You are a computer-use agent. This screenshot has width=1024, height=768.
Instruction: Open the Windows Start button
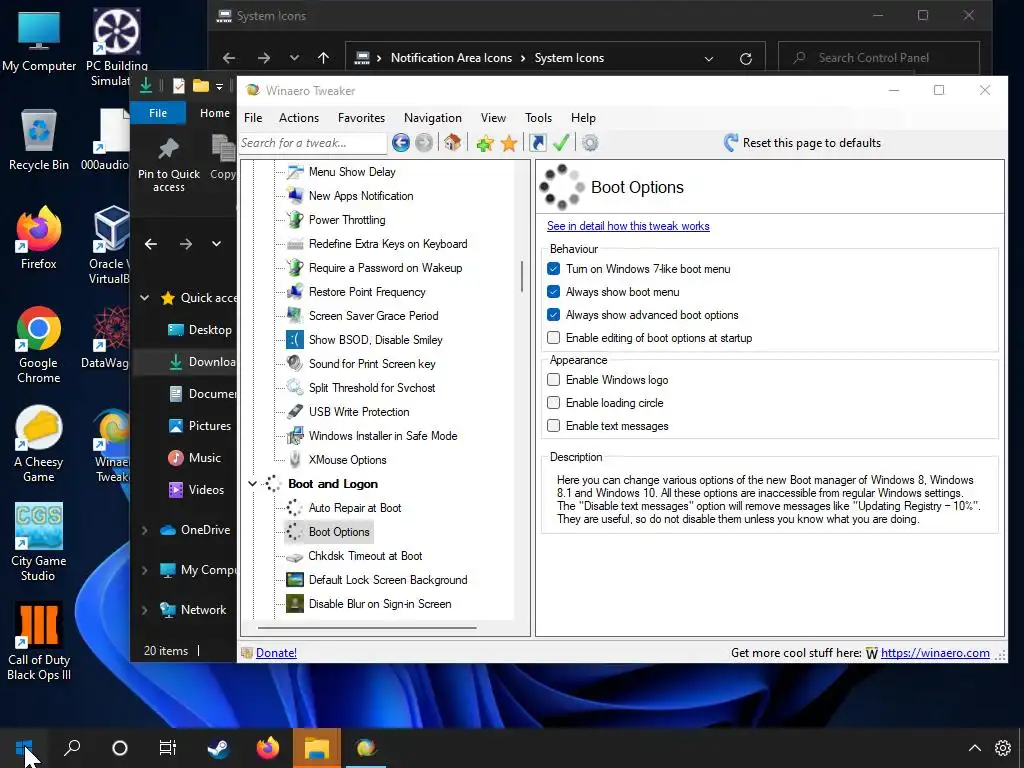tap(24, 748)
